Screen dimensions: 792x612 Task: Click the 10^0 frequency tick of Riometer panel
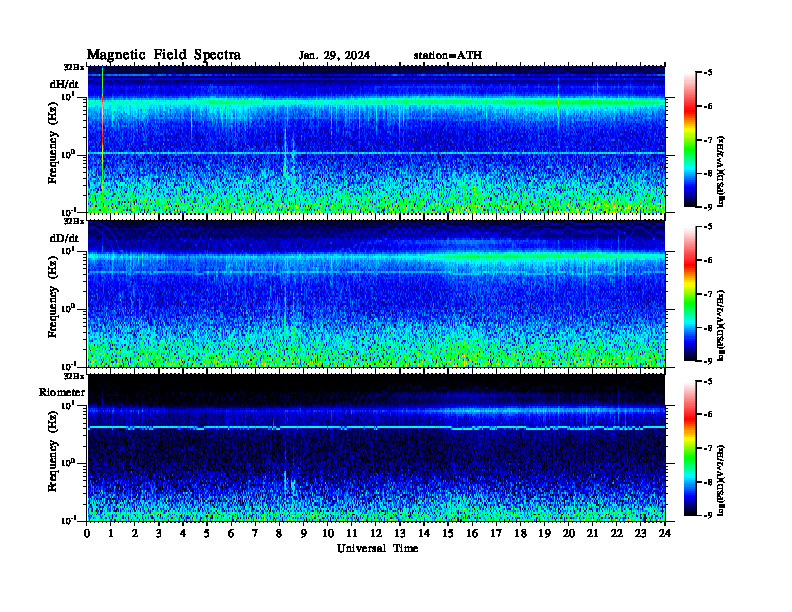68,463
